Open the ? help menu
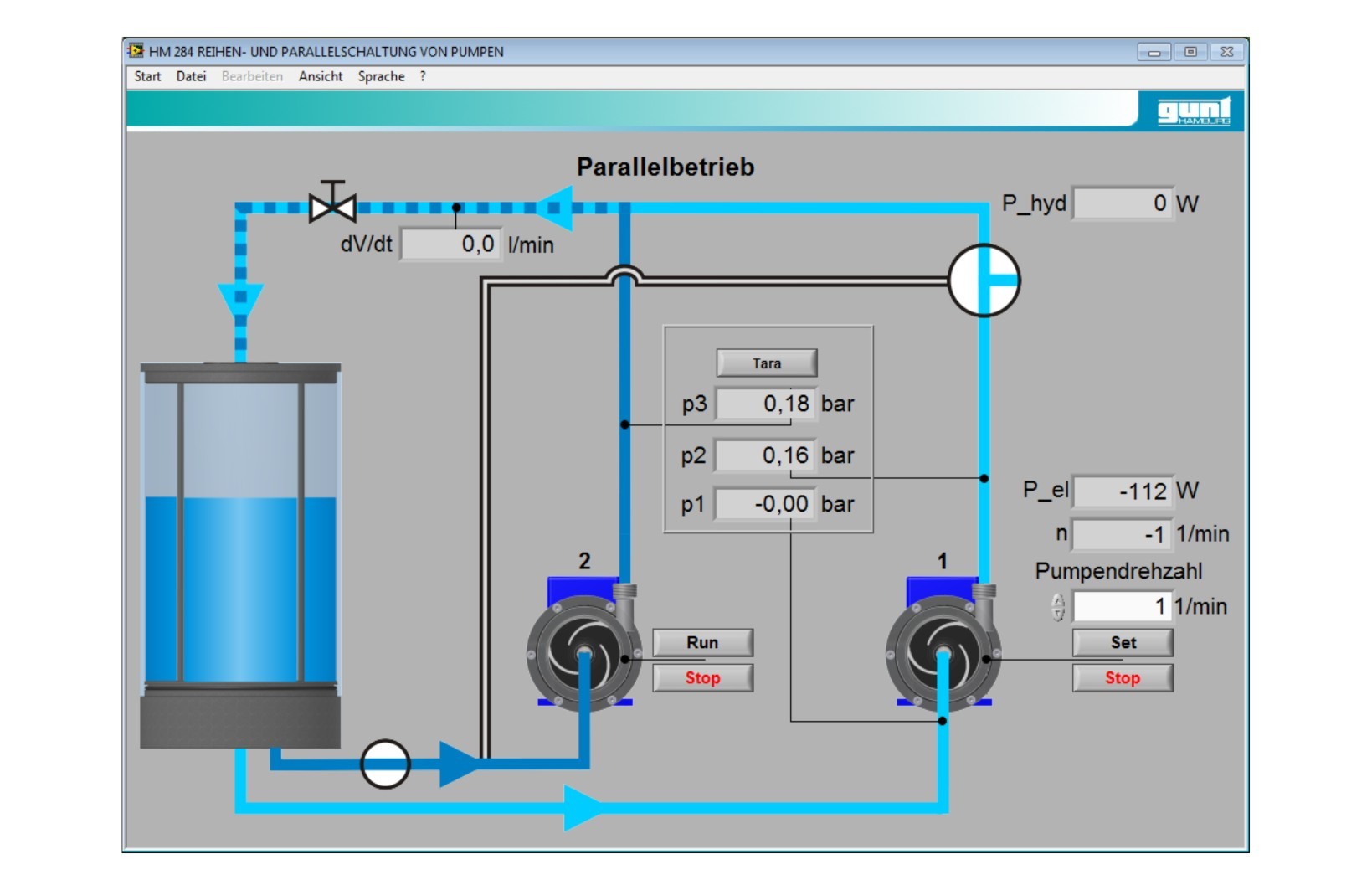Image resolution: width=1372 pixels, height=890 pixels. click(x=423, y=76)
